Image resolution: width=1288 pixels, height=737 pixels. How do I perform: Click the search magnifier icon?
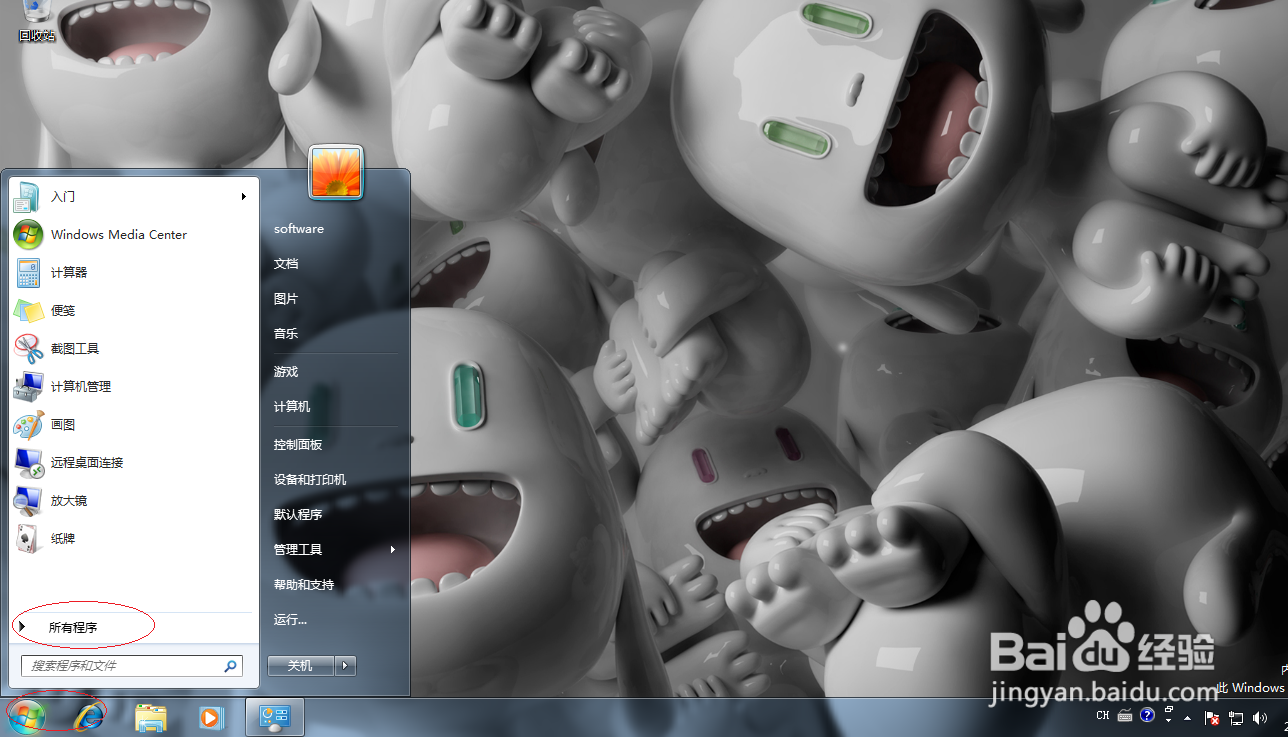tap(230, 665)
